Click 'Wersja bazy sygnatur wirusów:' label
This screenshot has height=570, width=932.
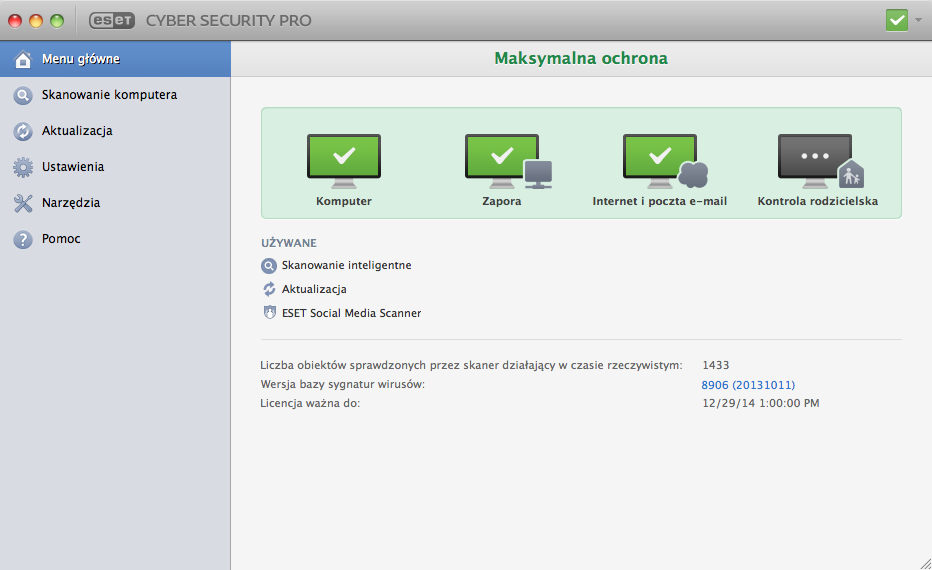pyautogui.click(x=343, y=384)
